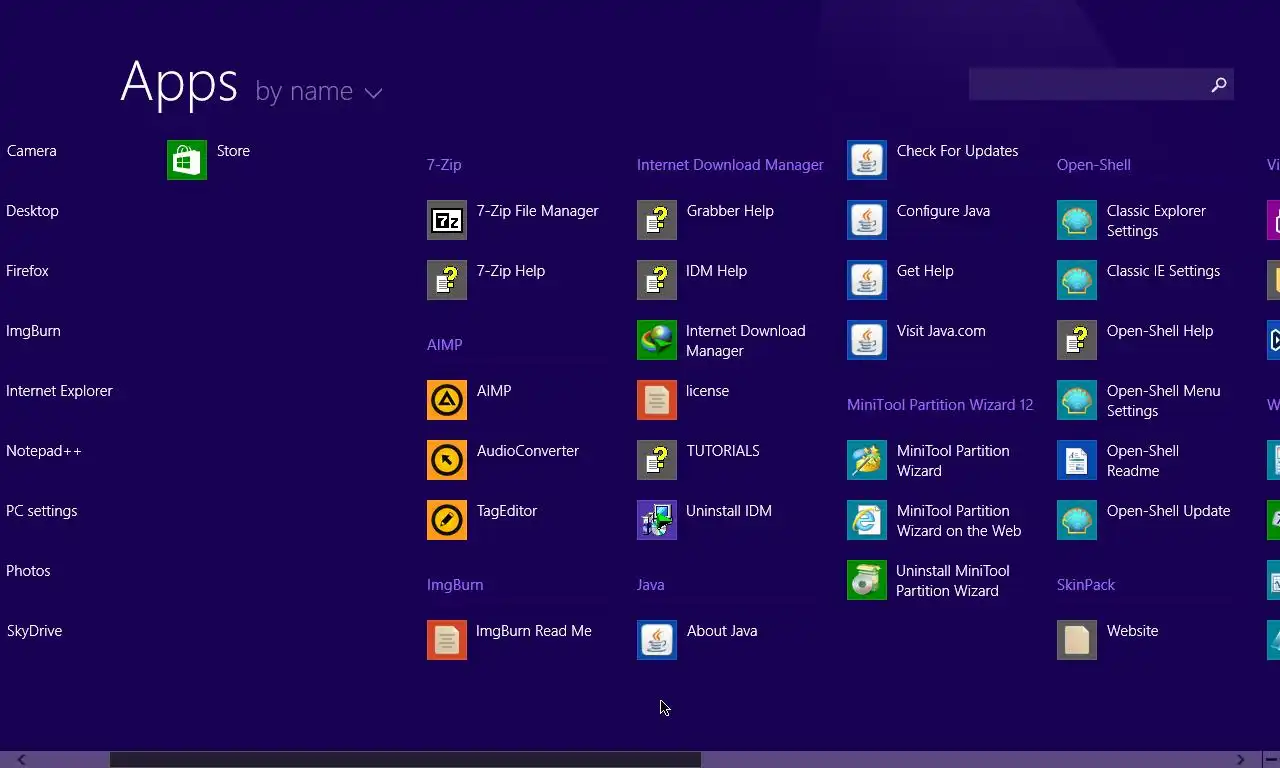This screenshot has height=768, width=1280.
Task: Open Grabber Help icon
Action: 657,220
